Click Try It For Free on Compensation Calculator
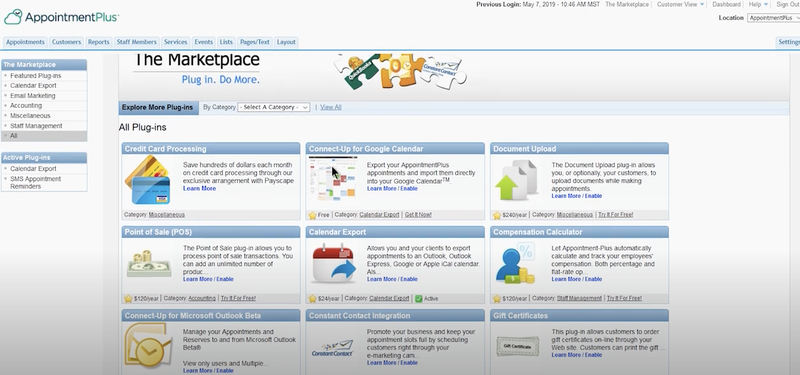The image size is (800, 375). click(624, 298)
